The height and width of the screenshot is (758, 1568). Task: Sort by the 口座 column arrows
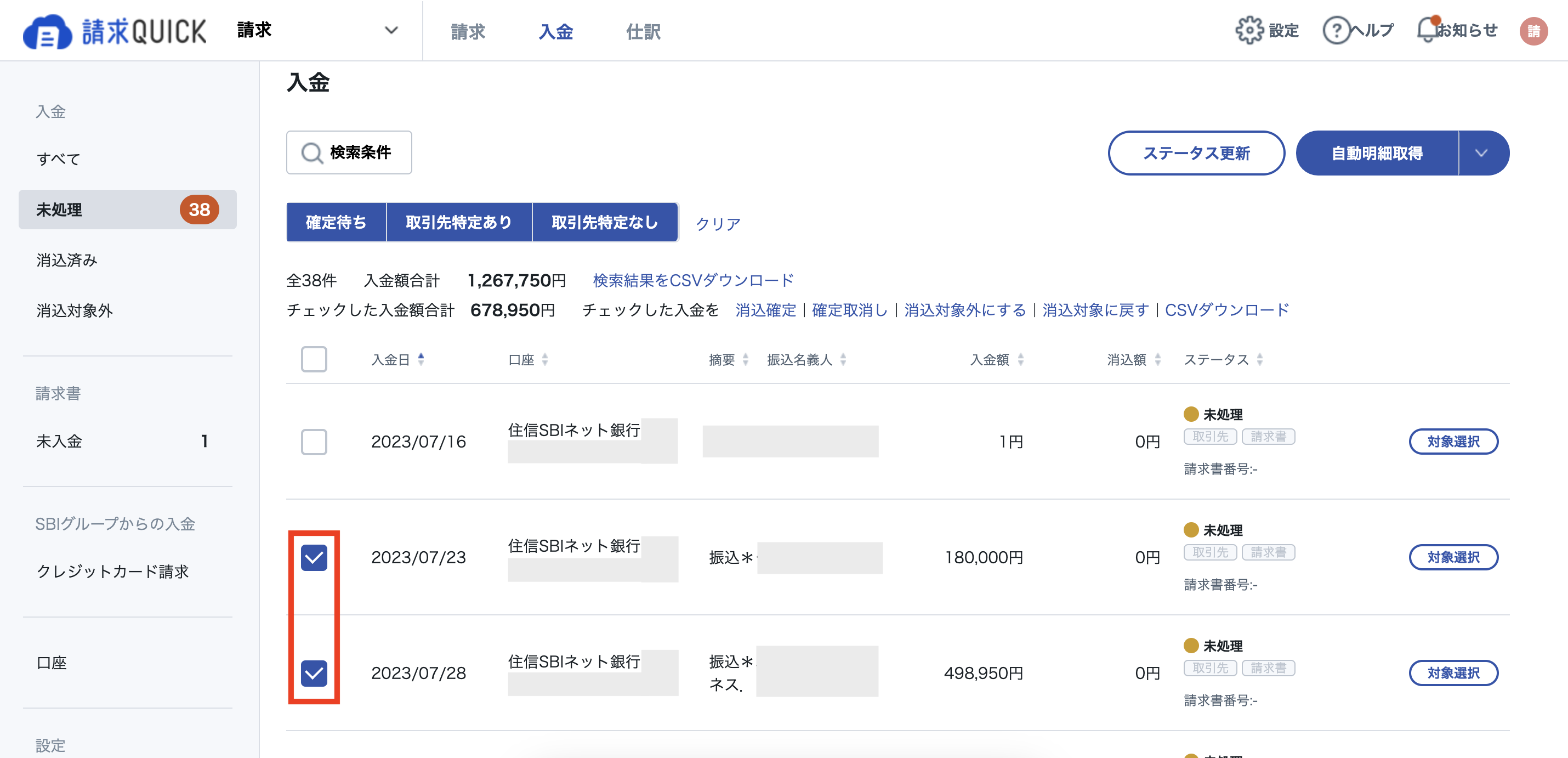coord(546,359)
